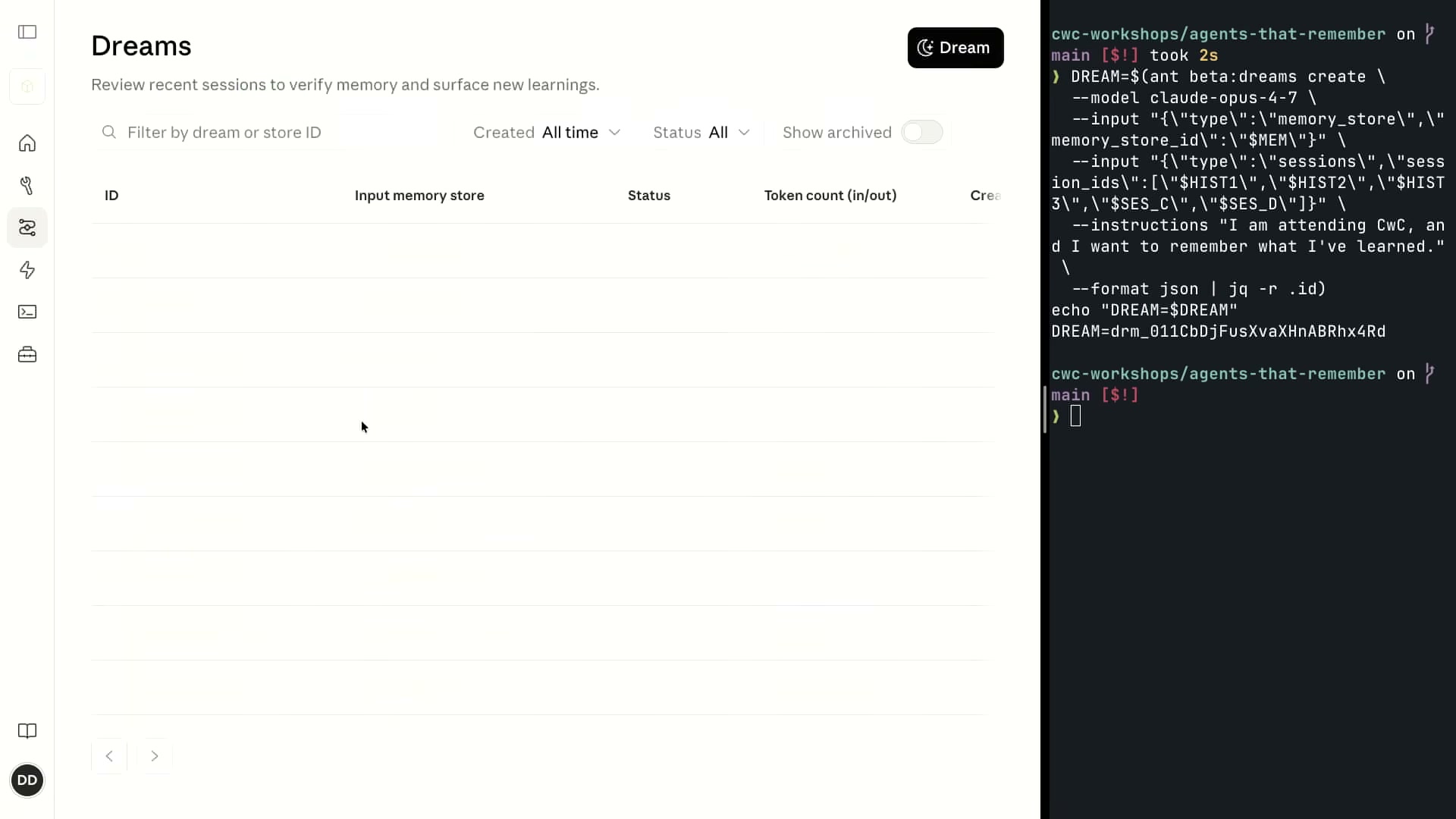Image resolution: width=1456 pixels, height=819 pixels.
Task: Open the lightning bolt sidebar icon
Action: tap(27, 270)
